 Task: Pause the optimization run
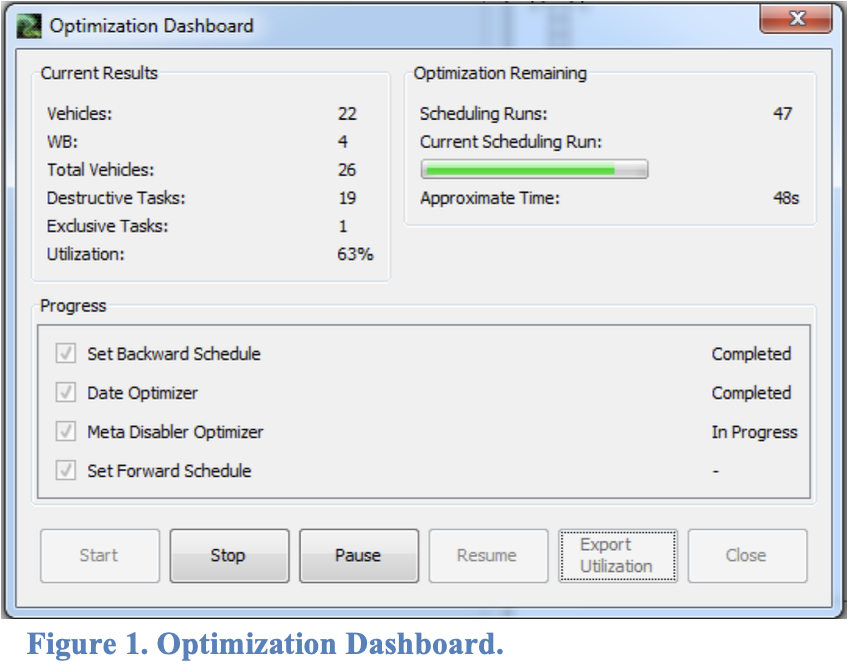(358, 555)
